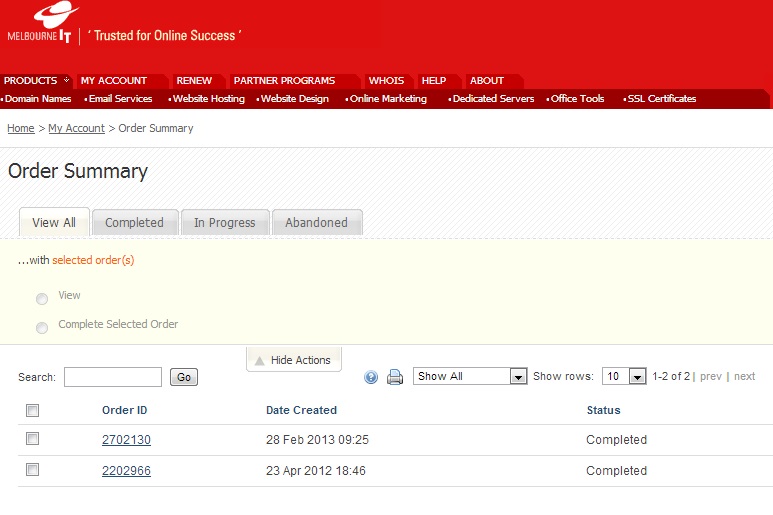Click Completed status of order 2202966
773x515 pixels.
(x=616, y=471)
